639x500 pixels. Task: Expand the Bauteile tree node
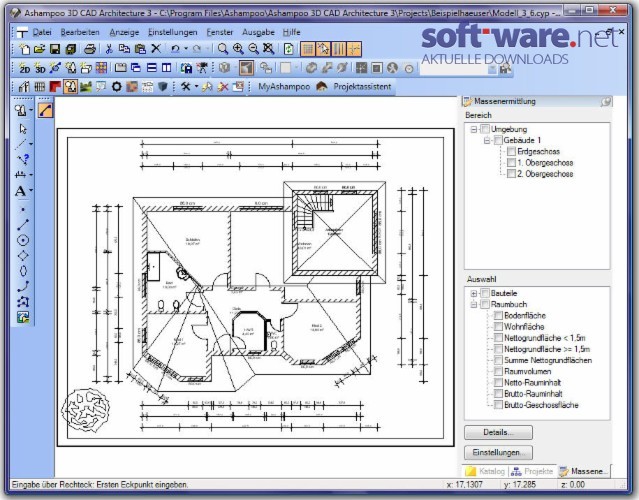pyautogui.click(x=474, y=293)
